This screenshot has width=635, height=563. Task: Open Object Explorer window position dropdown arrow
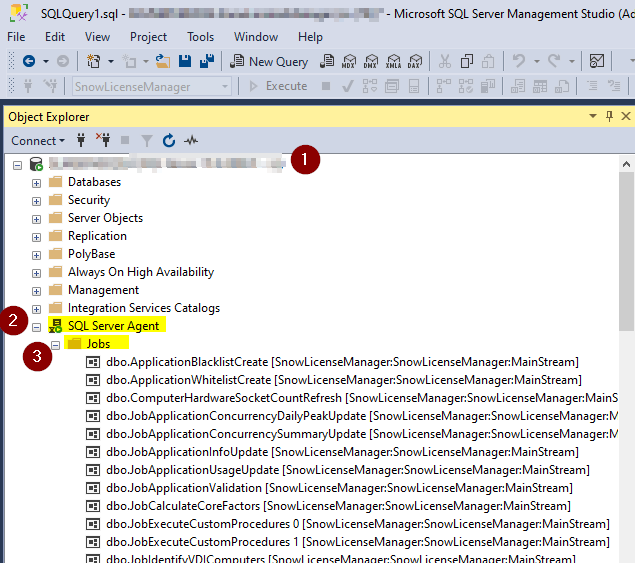pyautogui.click(x=593, y=117)
